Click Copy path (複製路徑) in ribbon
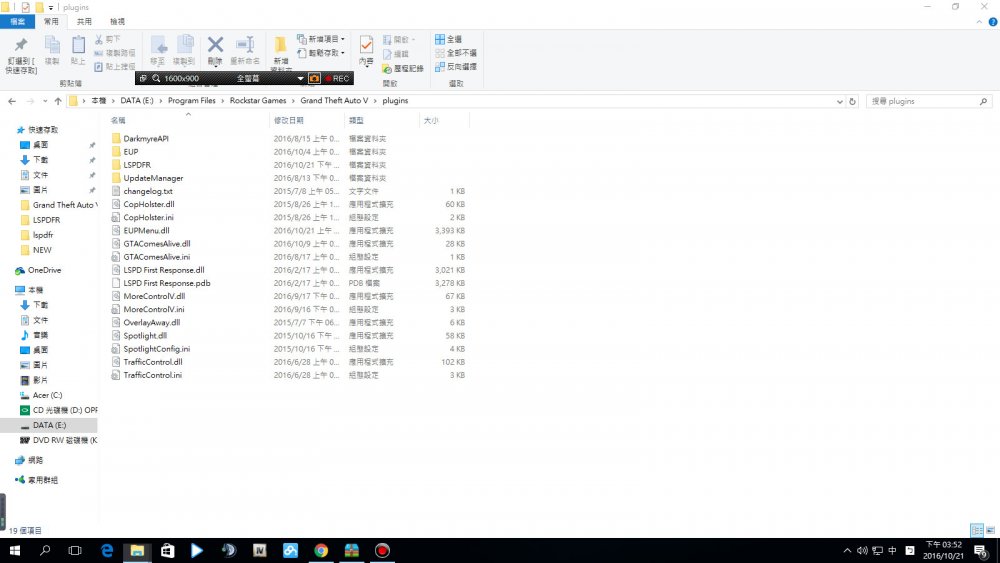The height and width of the screenshot is (563, 1000). [115, 53]
